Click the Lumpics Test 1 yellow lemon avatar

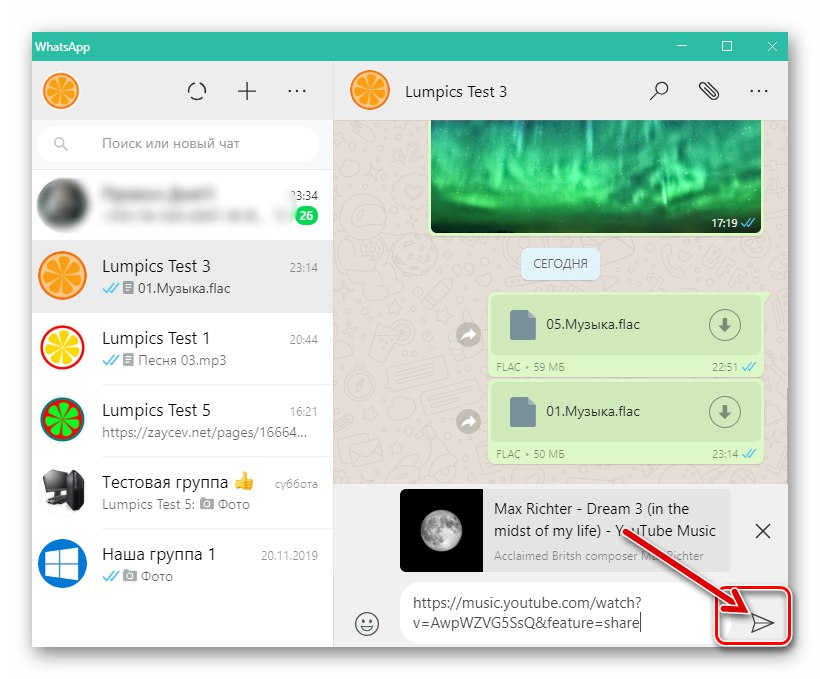click(62, 347)
